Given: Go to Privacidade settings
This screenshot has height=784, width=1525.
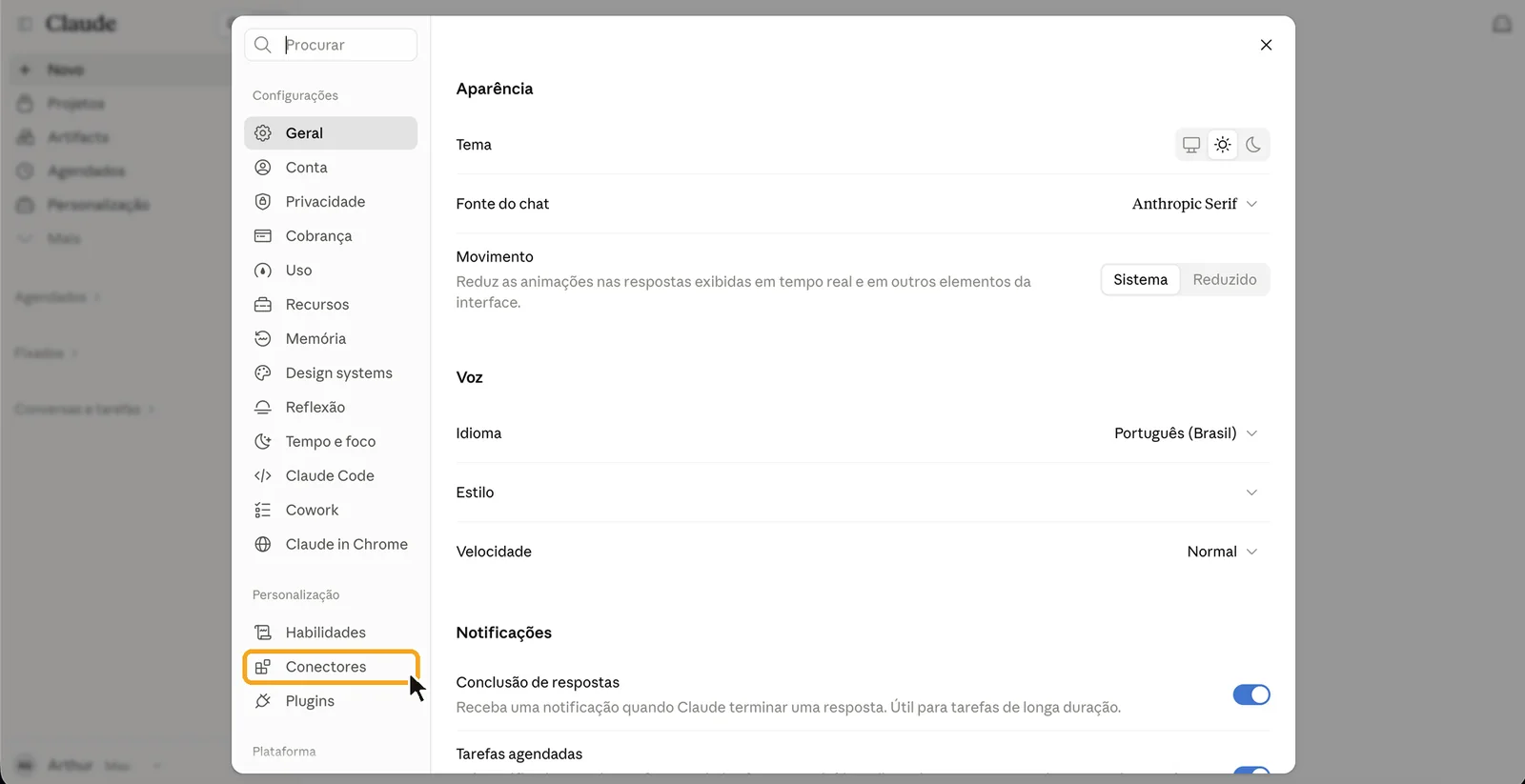Looking at the screenshot, I should click(x=331, y=202).
